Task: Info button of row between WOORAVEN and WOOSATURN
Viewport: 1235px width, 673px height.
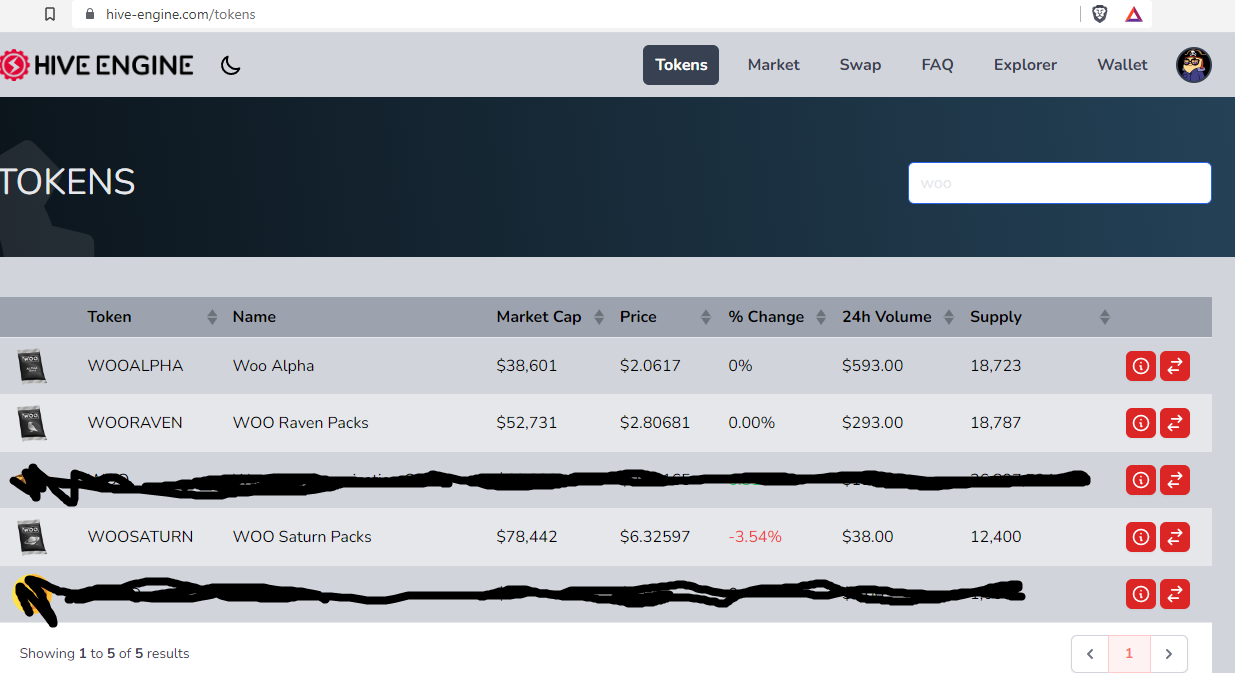Action: (x=1141, y=480)
